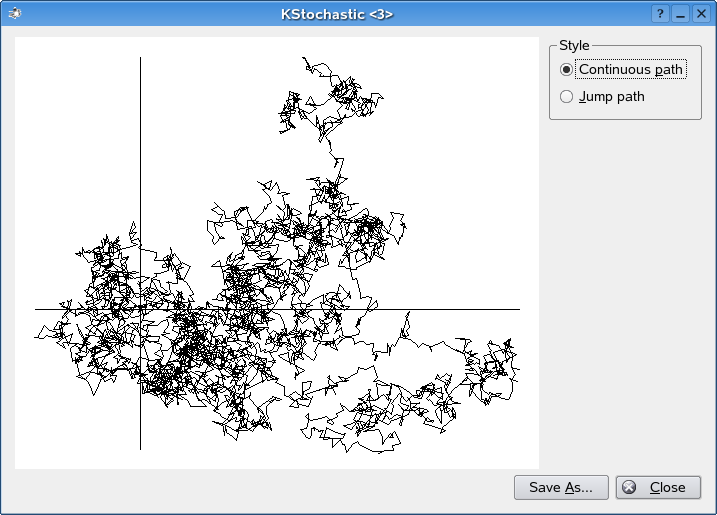Select the Jump path radio button
The height and width of the screenshot is (515, 717).
point(567,97)
